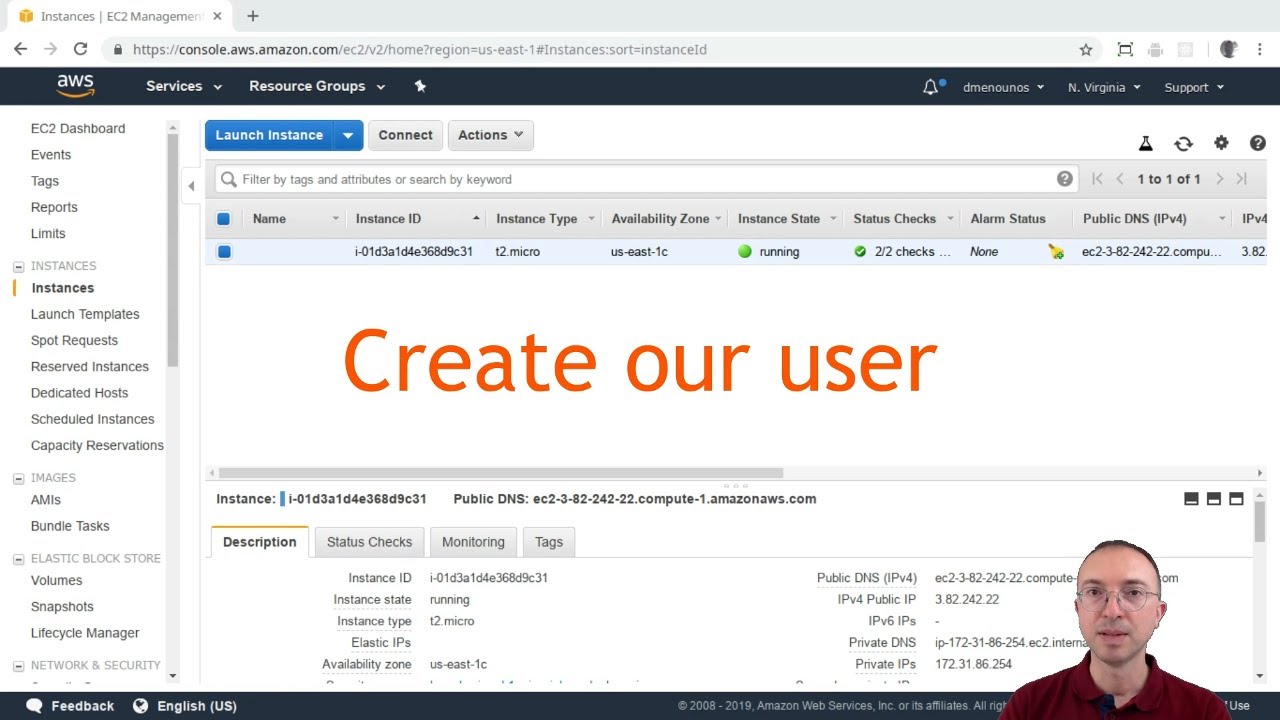Minimize the details pane layout icon

click(1191, 499)
